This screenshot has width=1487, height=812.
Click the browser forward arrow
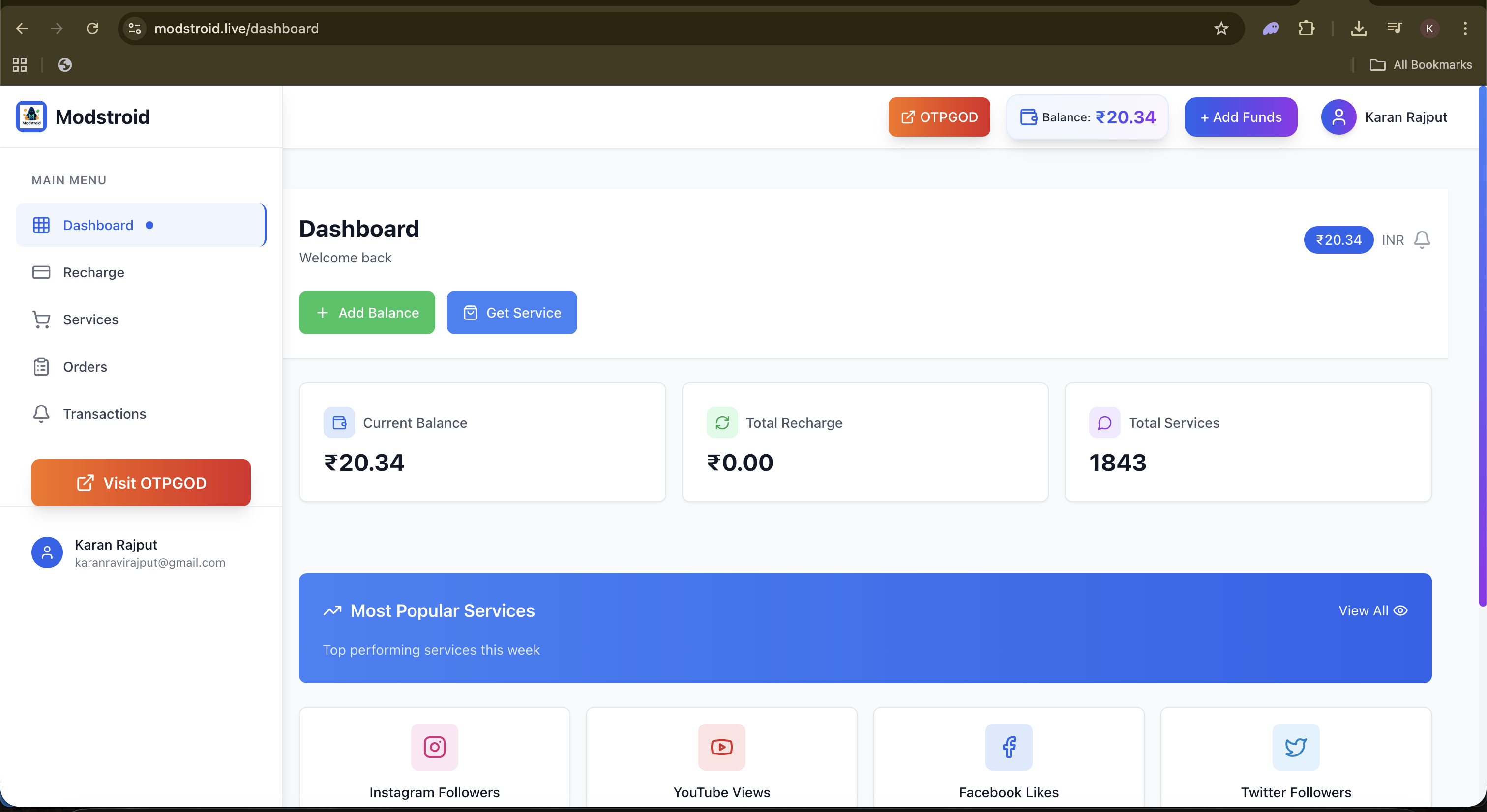point(57,29)
